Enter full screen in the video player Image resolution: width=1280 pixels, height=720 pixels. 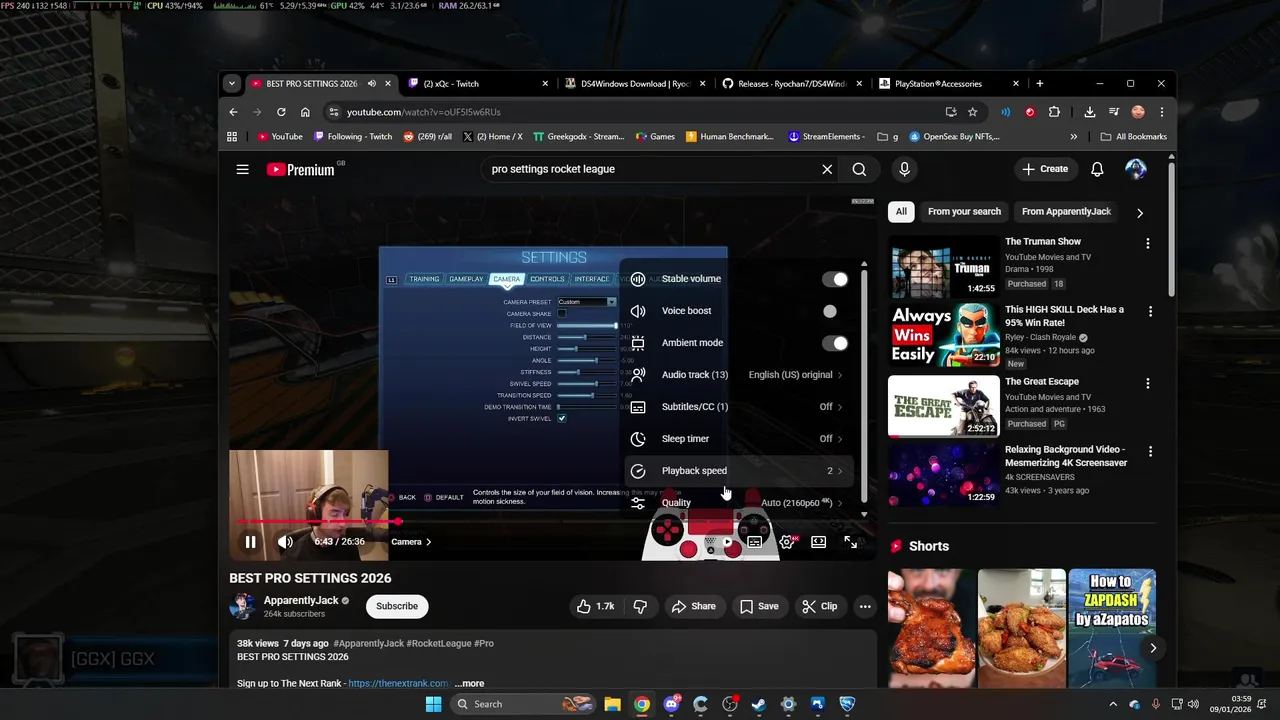[x=850, y=542]
